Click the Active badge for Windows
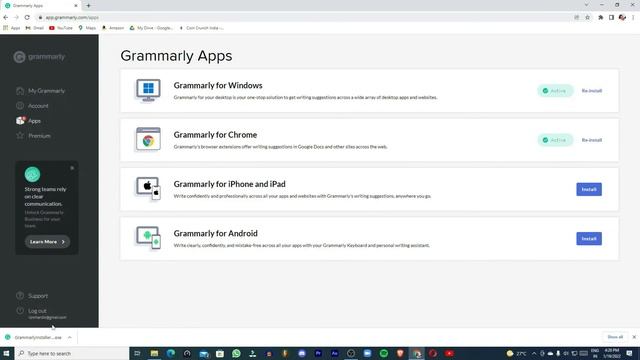This screenshot has height=360, width=640. [x=555, y=91]
